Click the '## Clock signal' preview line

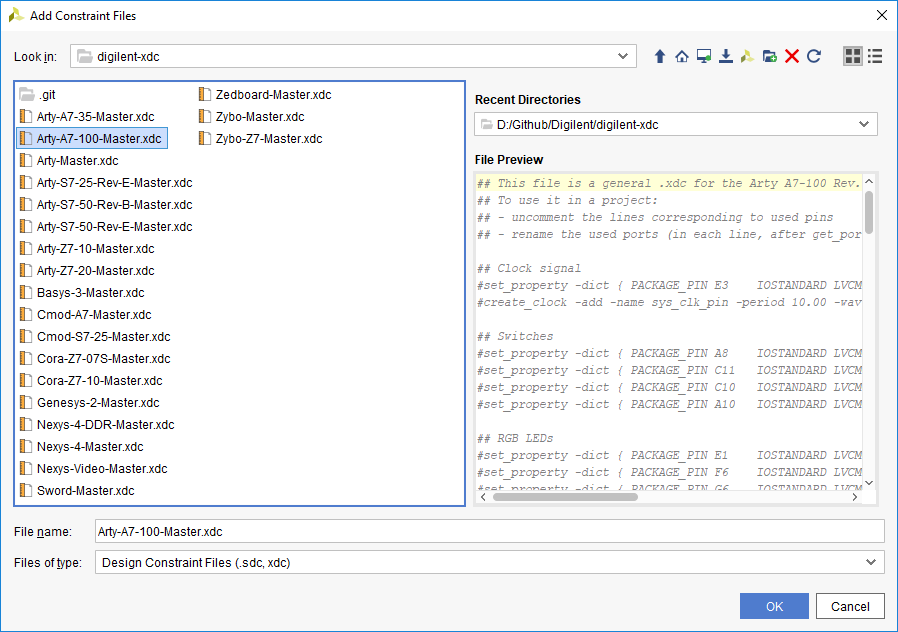(529, 268)
